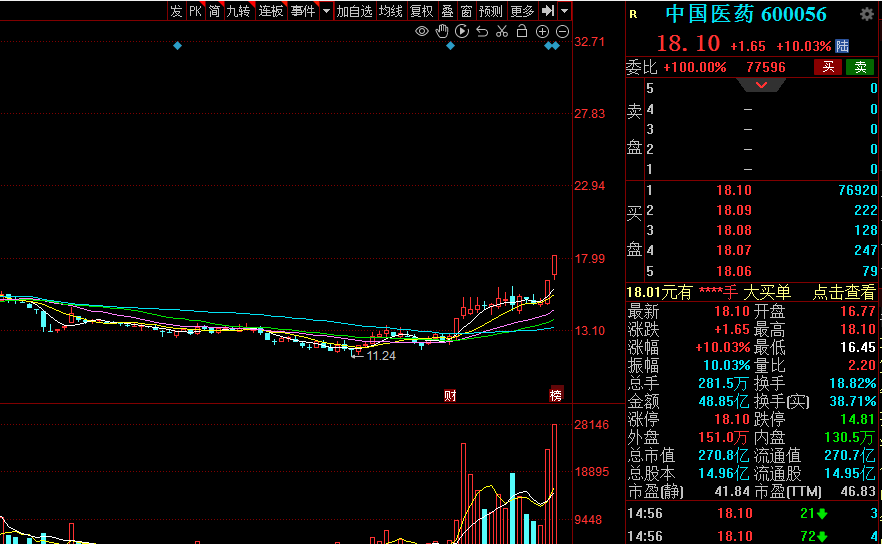The image size is (882, 544).
Task: Select the scissors cut tool
Action: pos(502,32)
